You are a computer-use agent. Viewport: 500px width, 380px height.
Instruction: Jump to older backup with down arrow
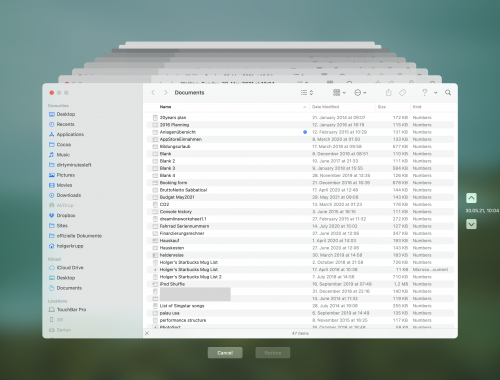tap(471, 224)
